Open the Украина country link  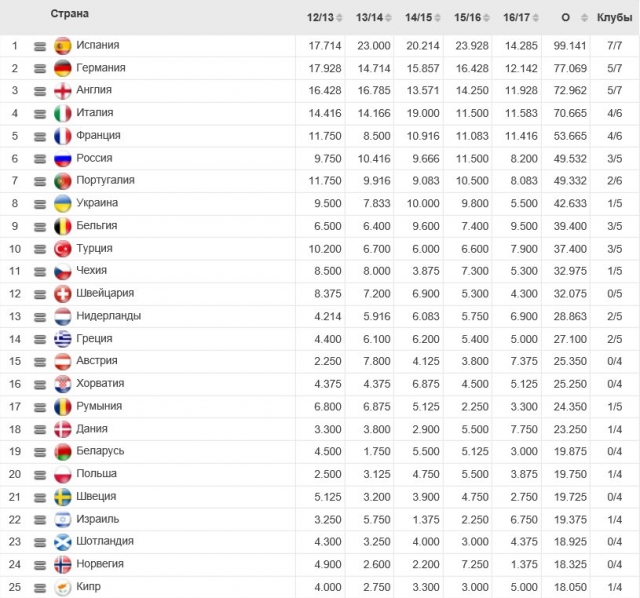pyautogui.click(x=97, y=203)
